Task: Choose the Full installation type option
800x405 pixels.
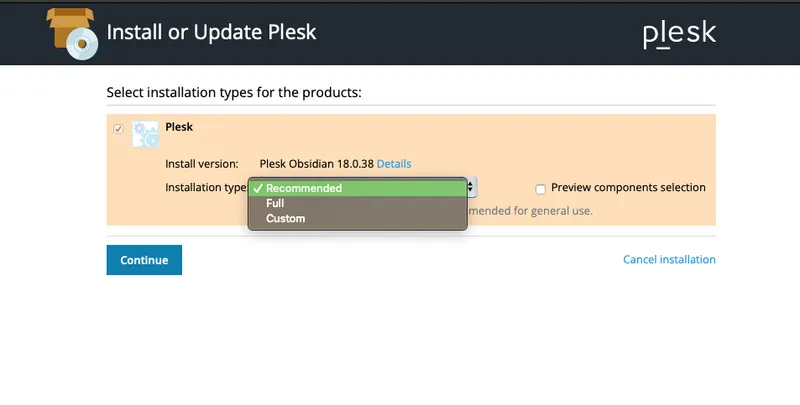Action: pos(275,203)
